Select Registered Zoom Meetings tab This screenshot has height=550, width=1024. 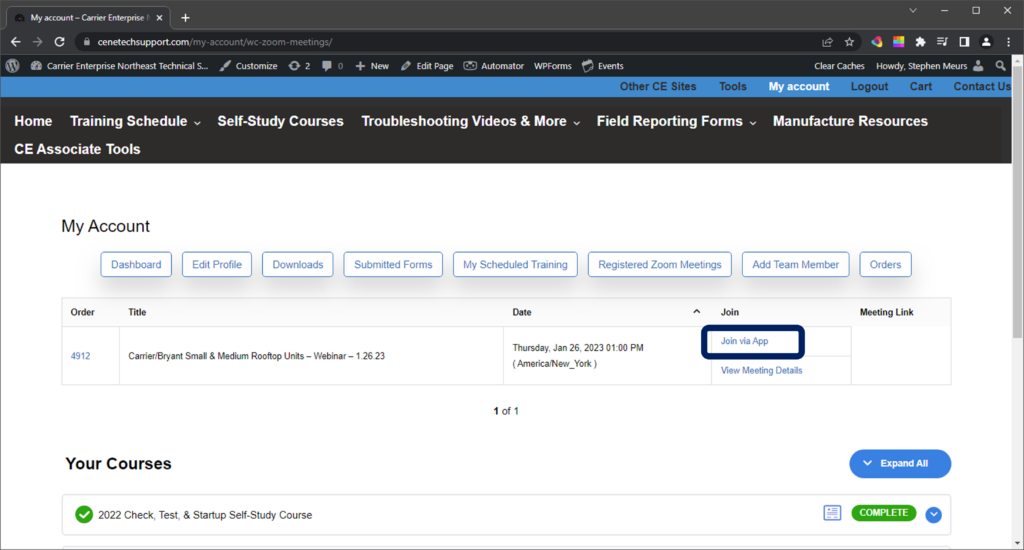(660, 265)
